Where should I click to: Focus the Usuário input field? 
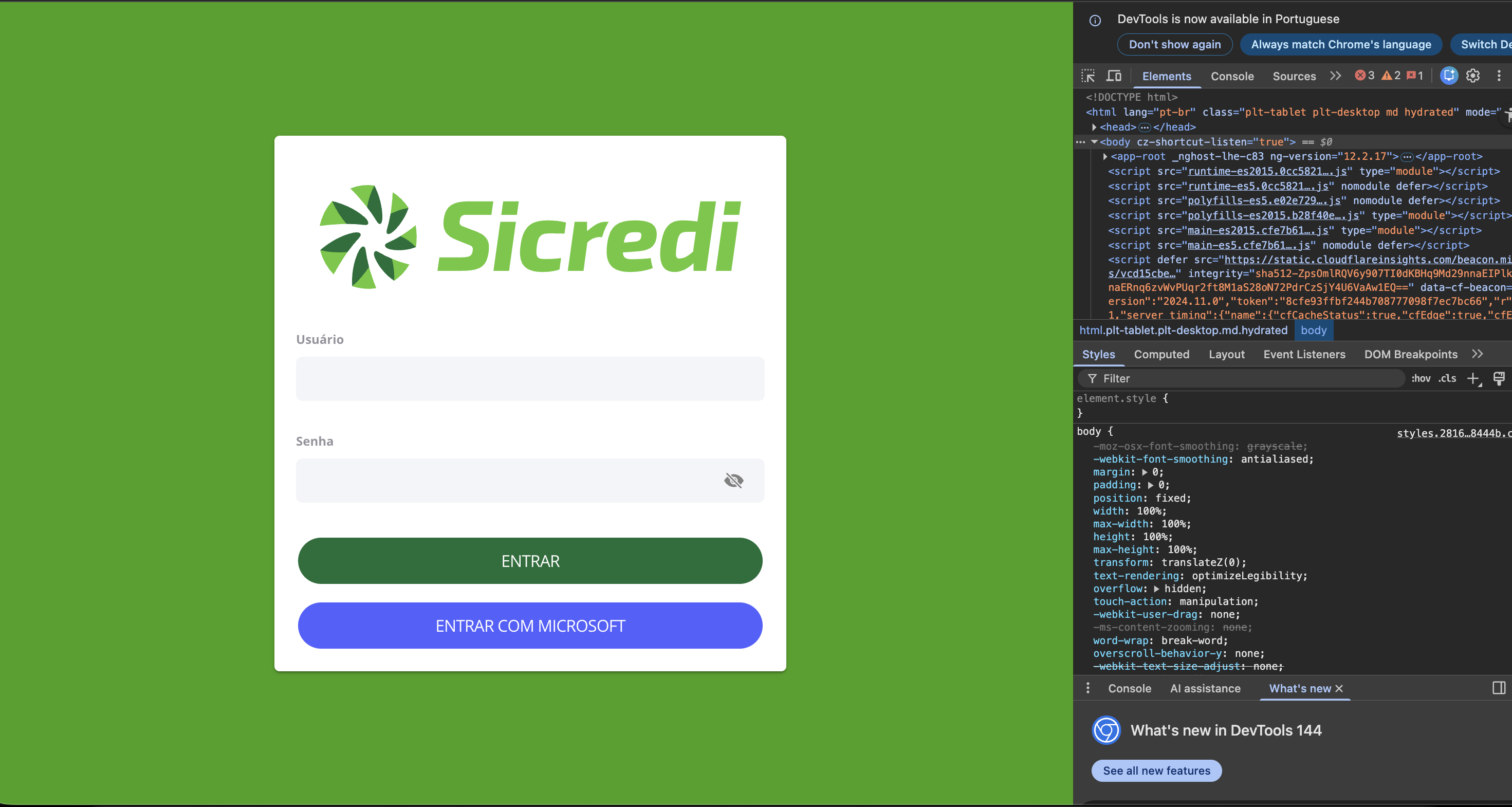[x=530, y=378]
